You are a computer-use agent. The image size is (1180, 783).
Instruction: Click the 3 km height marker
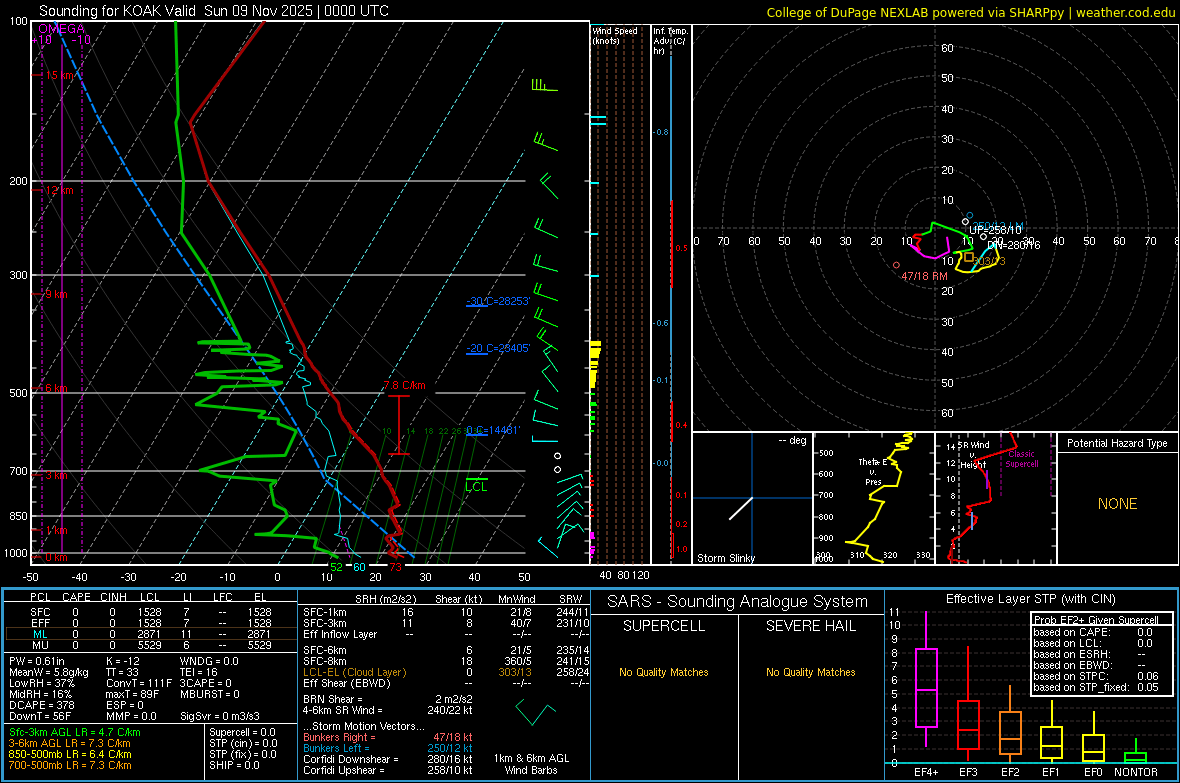(56, 475)
